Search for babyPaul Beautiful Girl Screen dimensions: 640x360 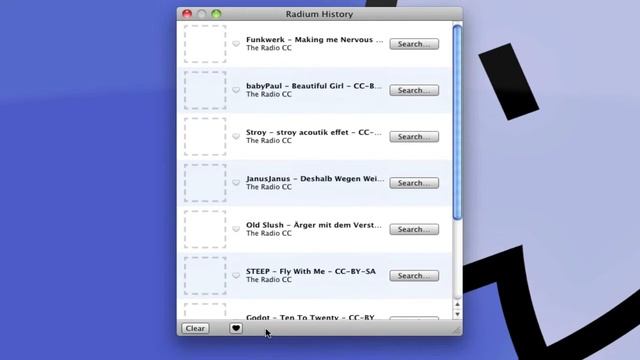414,90
